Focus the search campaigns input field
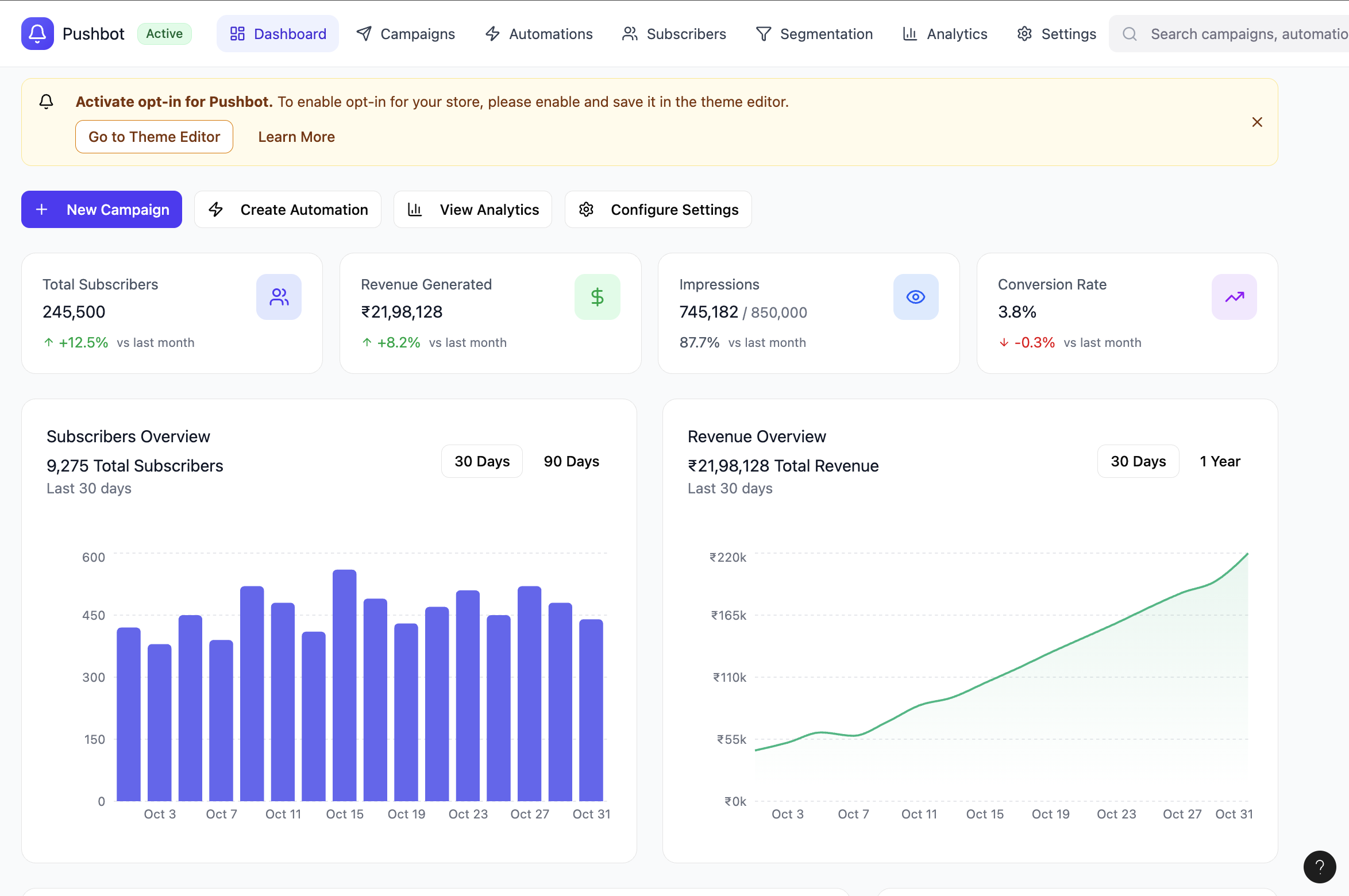Image resolution: width=1349 pixels, height=896 pixels. click(x=1247, y=34)
